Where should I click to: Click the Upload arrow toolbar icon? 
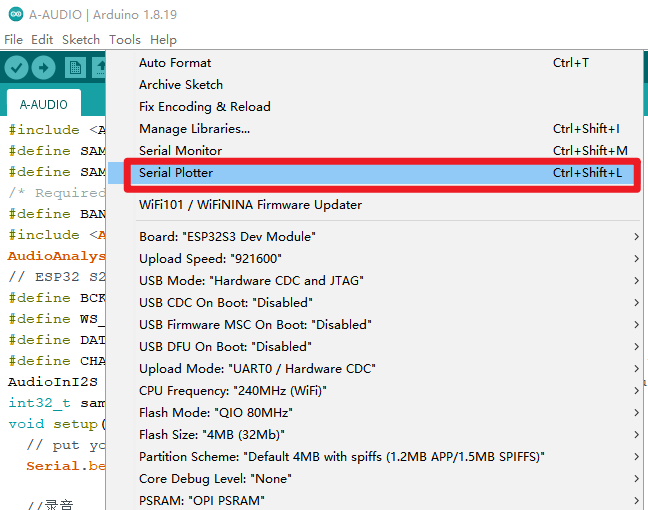pos(43,67)
